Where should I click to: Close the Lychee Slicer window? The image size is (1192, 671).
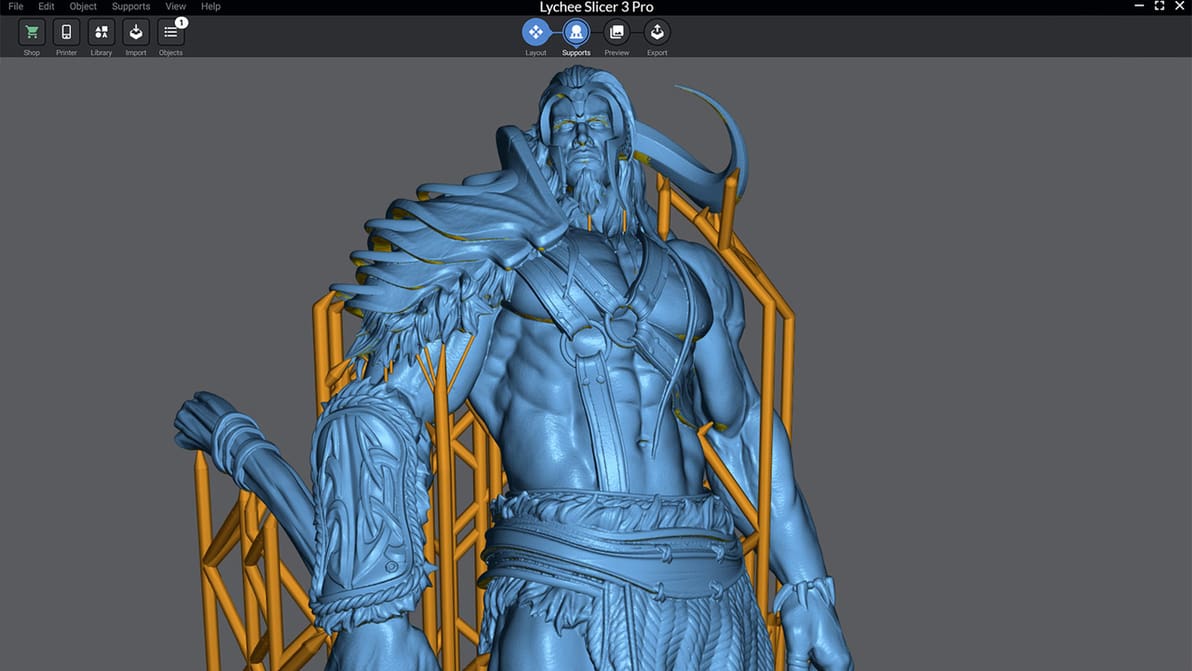(1180, 6)
